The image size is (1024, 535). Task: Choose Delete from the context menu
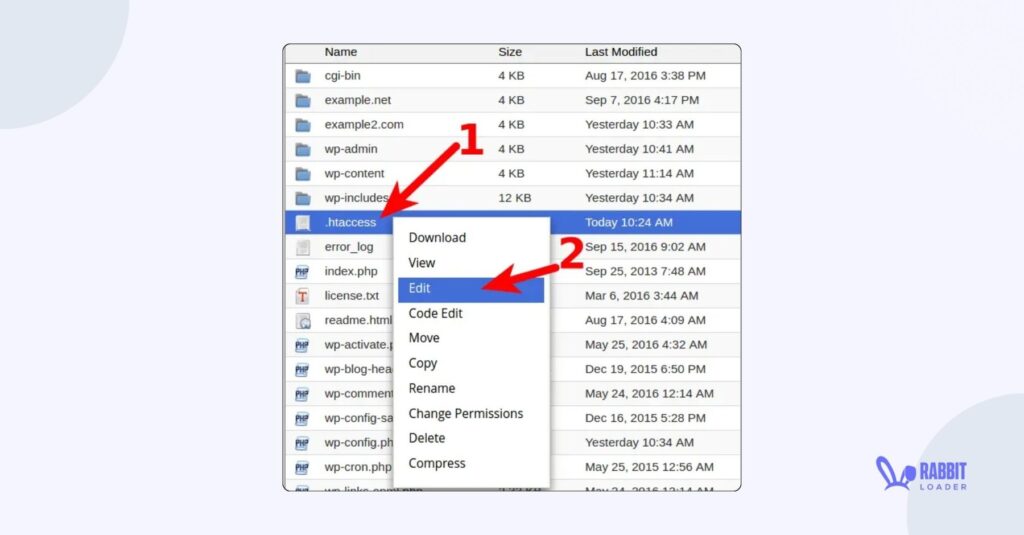[427, 438]
